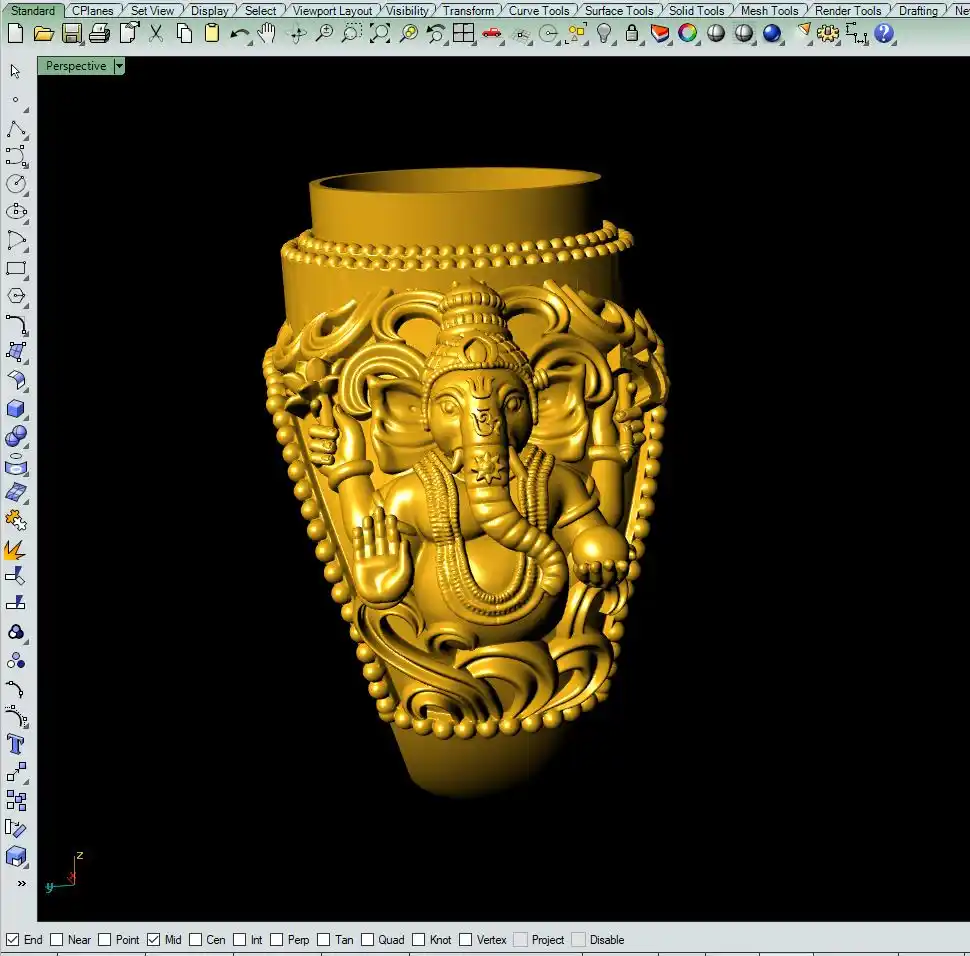
Task: Switch to the Mesh Tools tab
Action: tap(769, 10)
